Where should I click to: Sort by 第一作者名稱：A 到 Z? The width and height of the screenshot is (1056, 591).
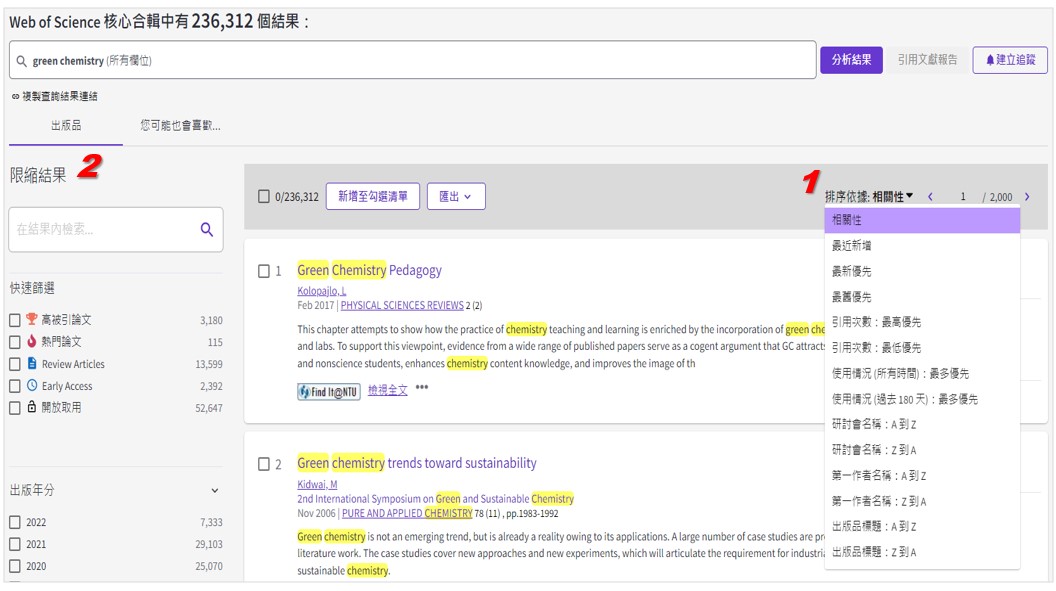pyautogui.click(x=922, y=476)
